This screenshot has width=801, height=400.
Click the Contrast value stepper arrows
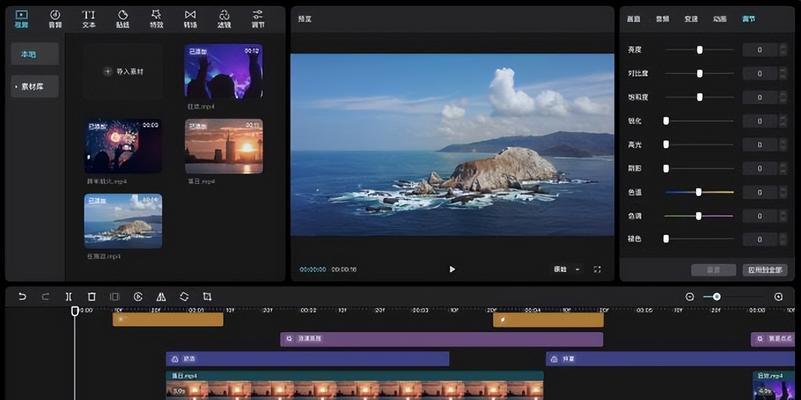tap(783, 74)
